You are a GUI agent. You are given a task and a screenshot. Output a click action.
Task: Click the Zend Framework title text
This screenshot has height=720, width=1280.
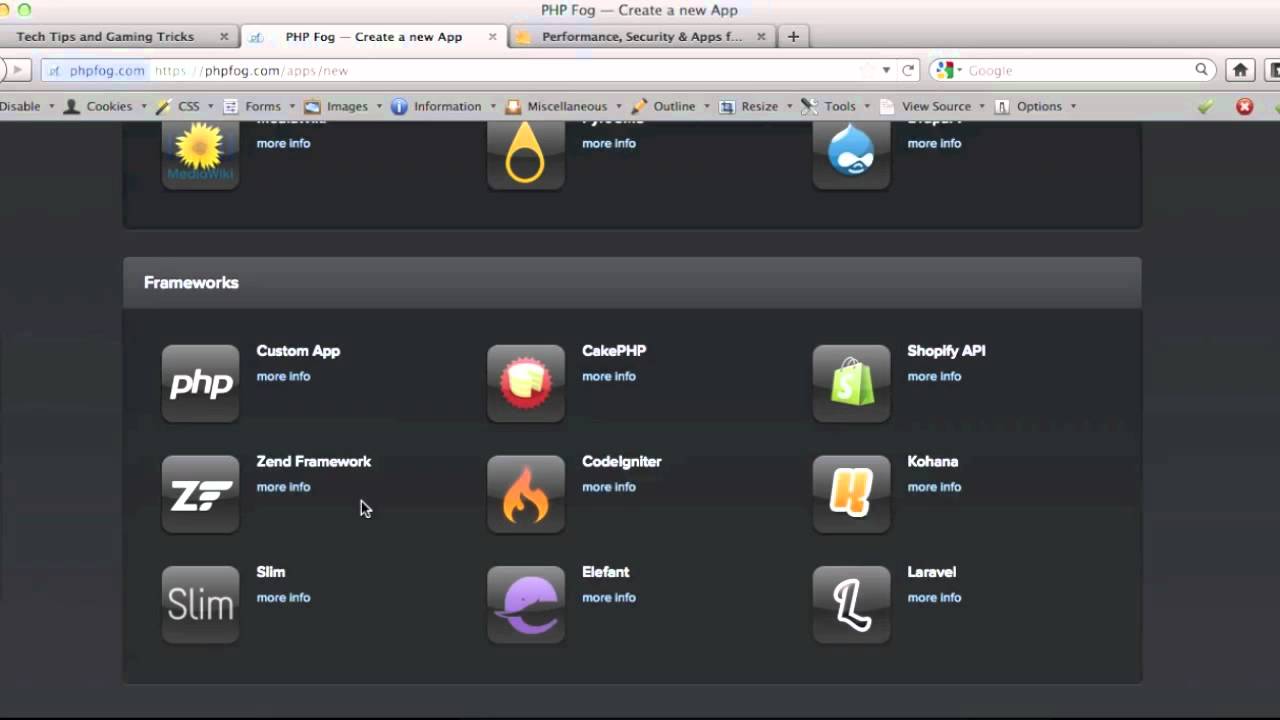[313, 461]
